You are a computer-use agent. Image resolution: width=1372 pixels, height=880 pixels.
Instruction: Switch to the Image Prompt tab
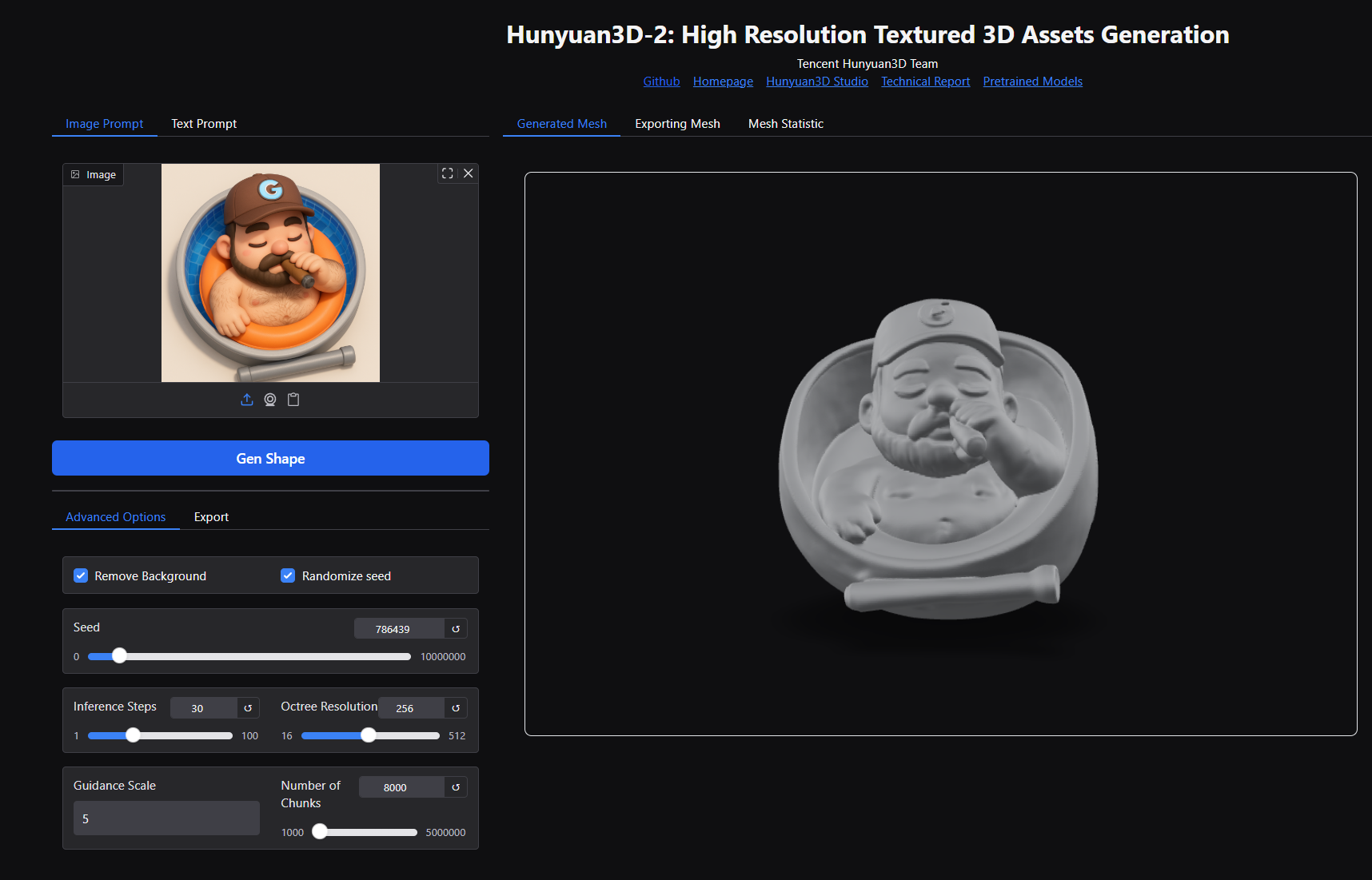coord(105,124)
